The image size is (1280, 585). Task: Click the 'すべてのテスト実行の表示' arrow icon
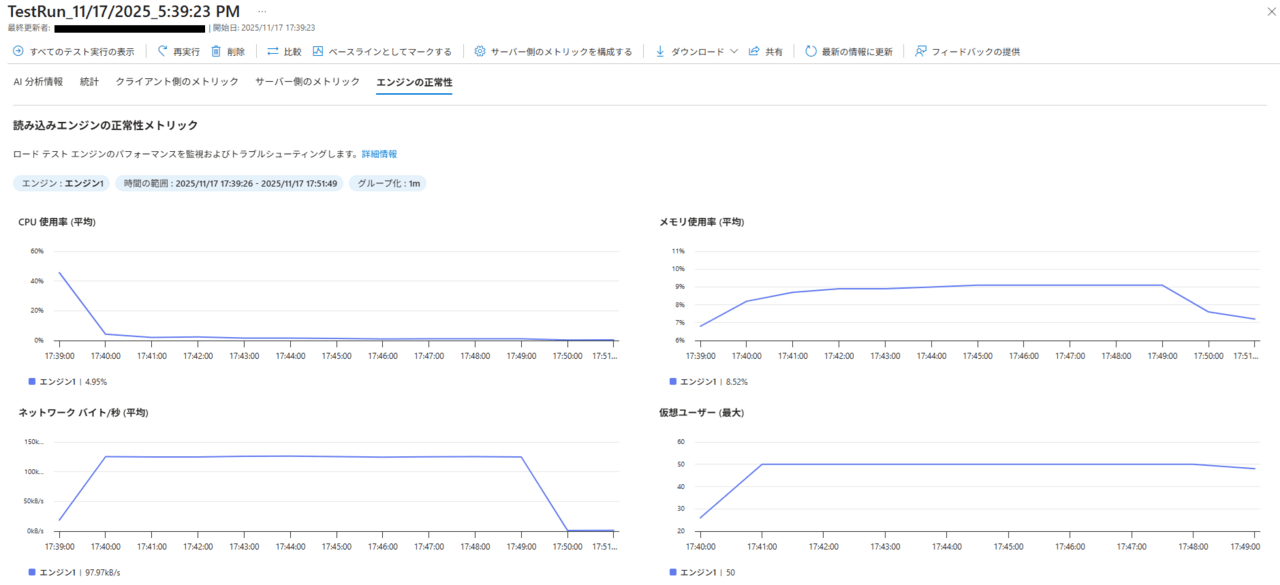click(x=18, y=51)
